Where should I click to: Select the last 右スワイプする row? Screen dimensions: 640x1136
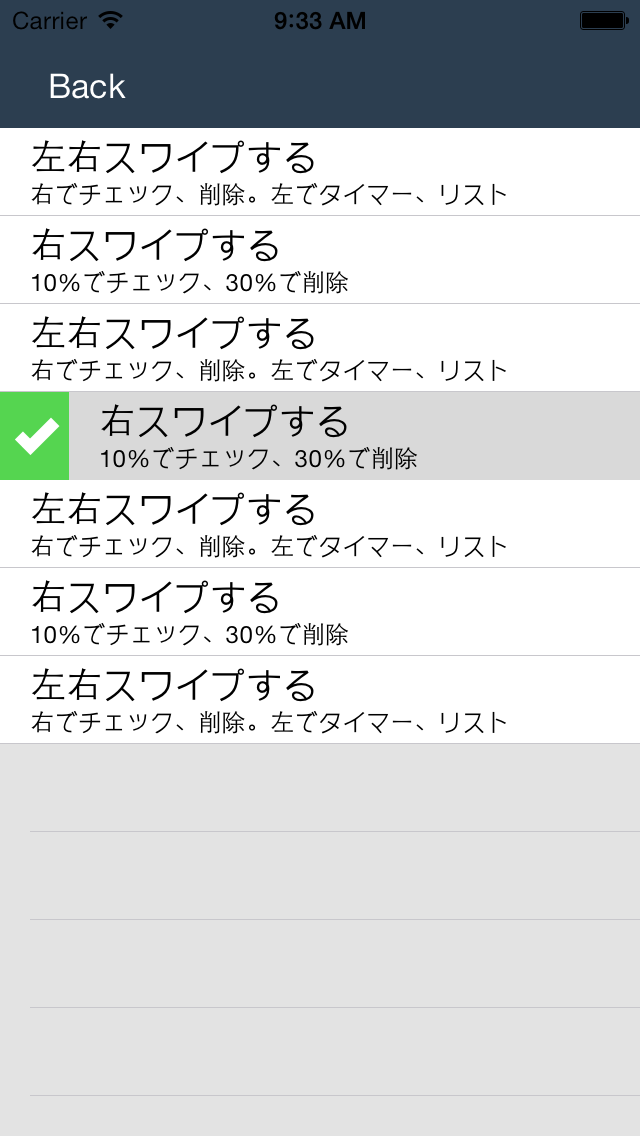tap(156, 598)
